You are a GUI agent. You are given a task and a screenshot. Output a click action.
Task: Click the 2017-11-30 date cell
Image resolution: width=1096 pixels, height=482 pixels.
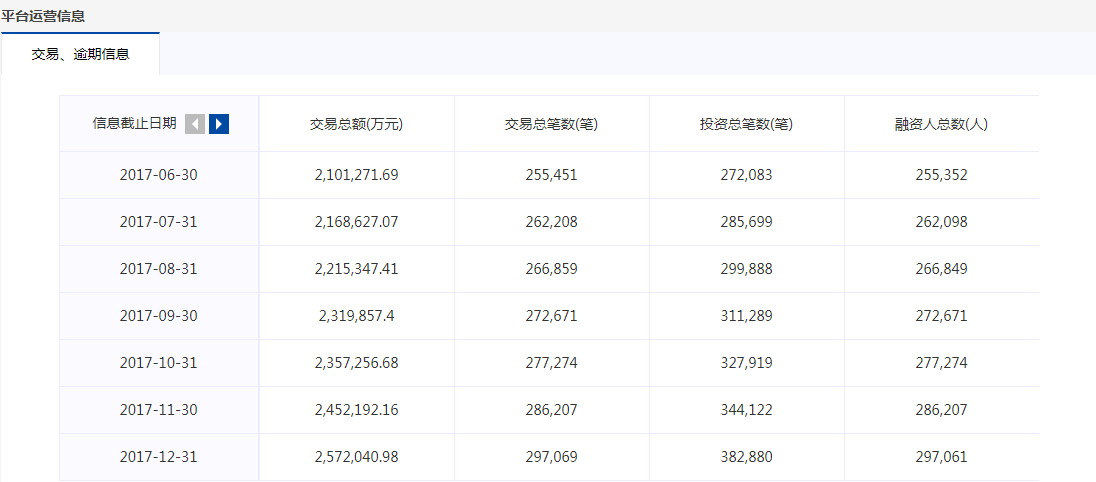pyautogui.click(x=158, y=410)
